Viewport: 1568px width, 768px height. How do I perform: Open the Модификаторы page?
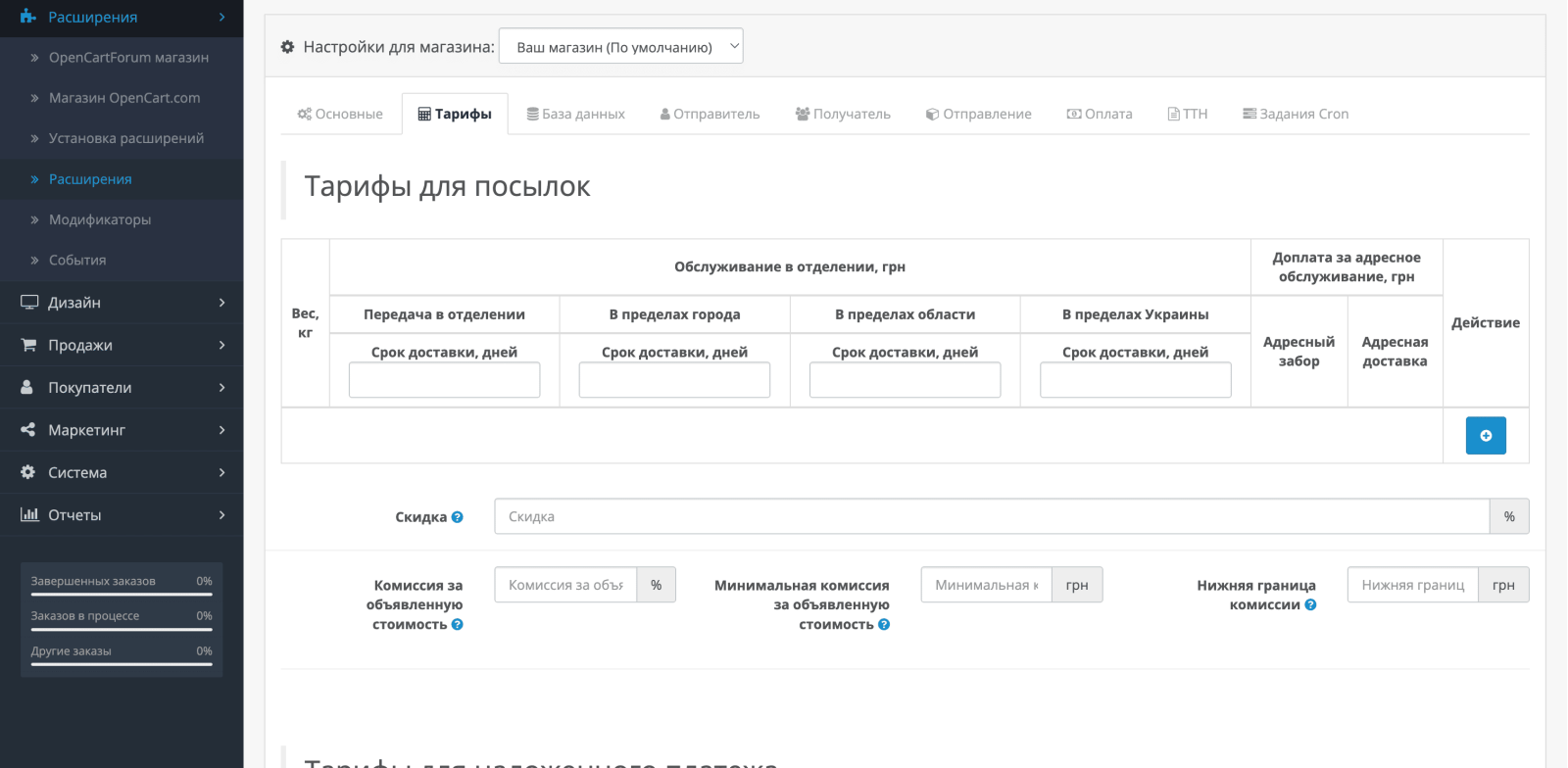[x=122, y=219]
